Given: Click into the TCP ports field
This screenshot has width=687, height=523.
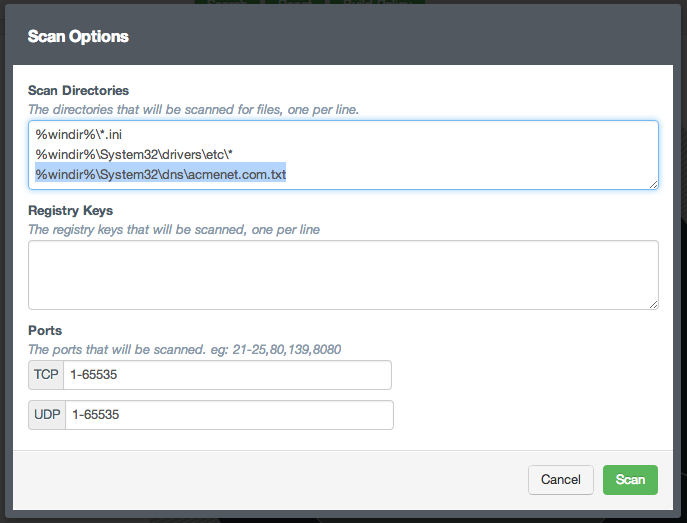Looking at the screenshot, I should pos(226,375).
